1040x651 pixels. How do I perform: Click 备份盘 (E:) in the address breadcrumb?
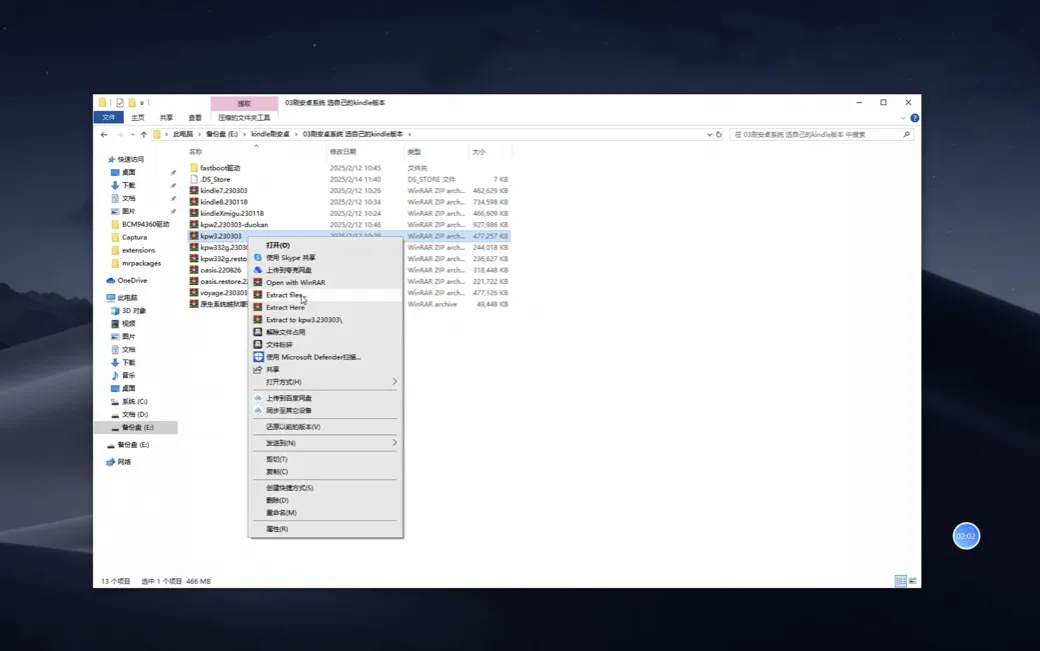222,135
